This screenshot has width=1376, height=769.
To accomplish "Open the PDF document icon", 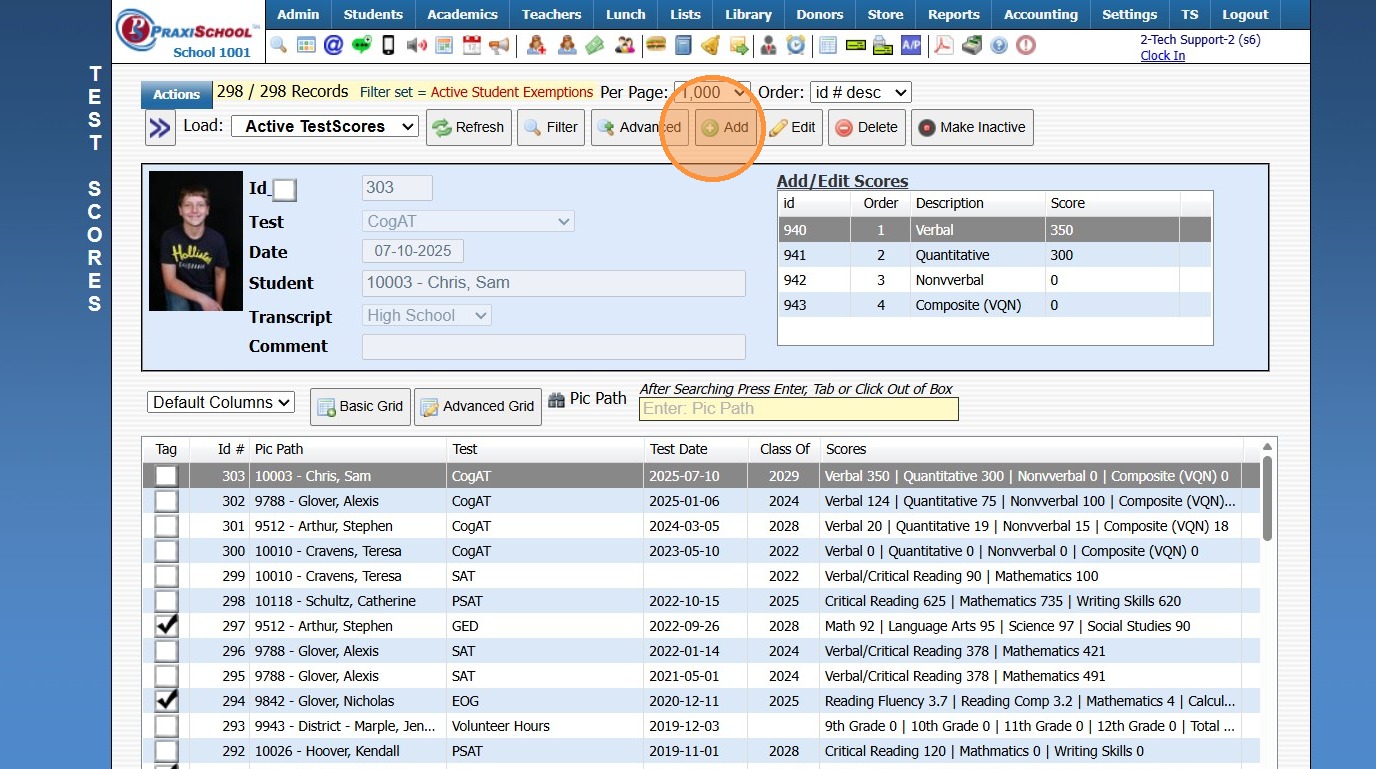I will [x=943, y=45].
